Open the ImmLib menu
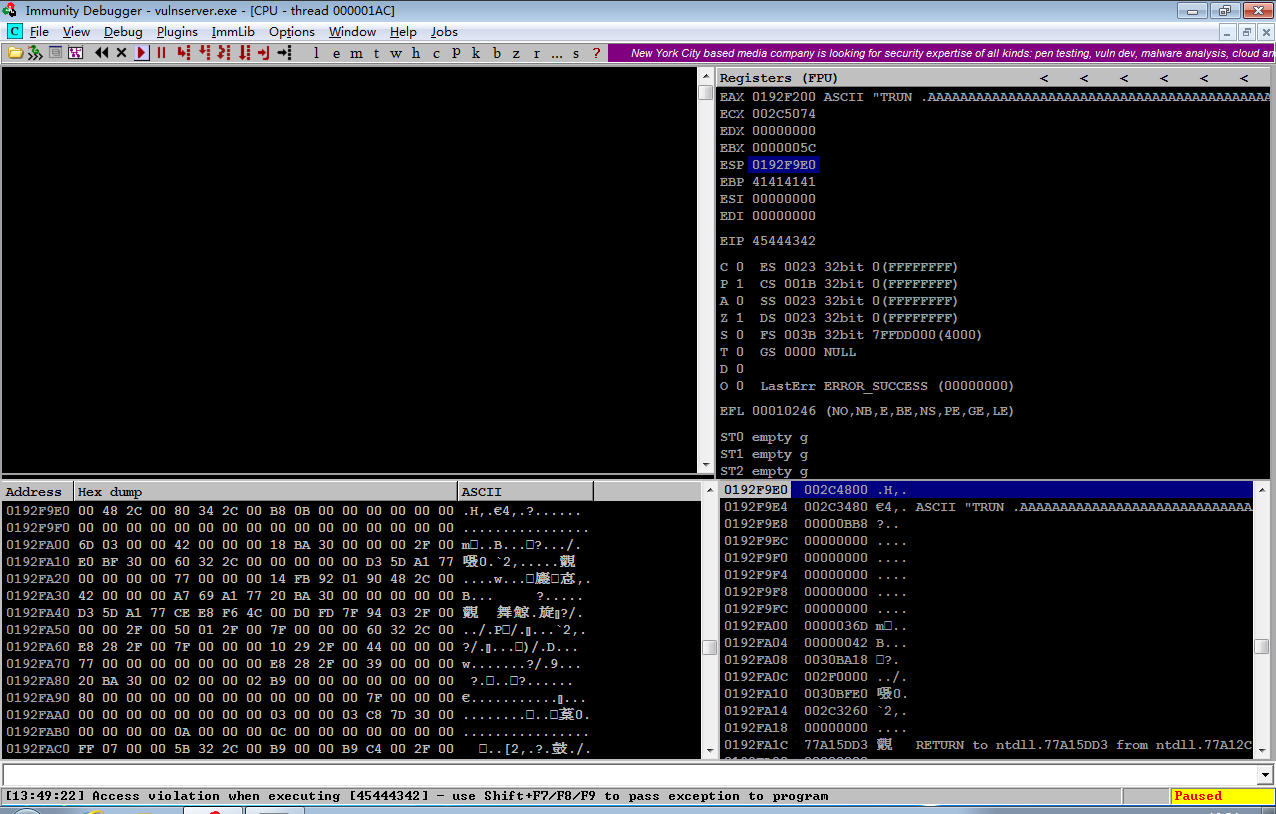1276x814 pixels. point(233,32)
